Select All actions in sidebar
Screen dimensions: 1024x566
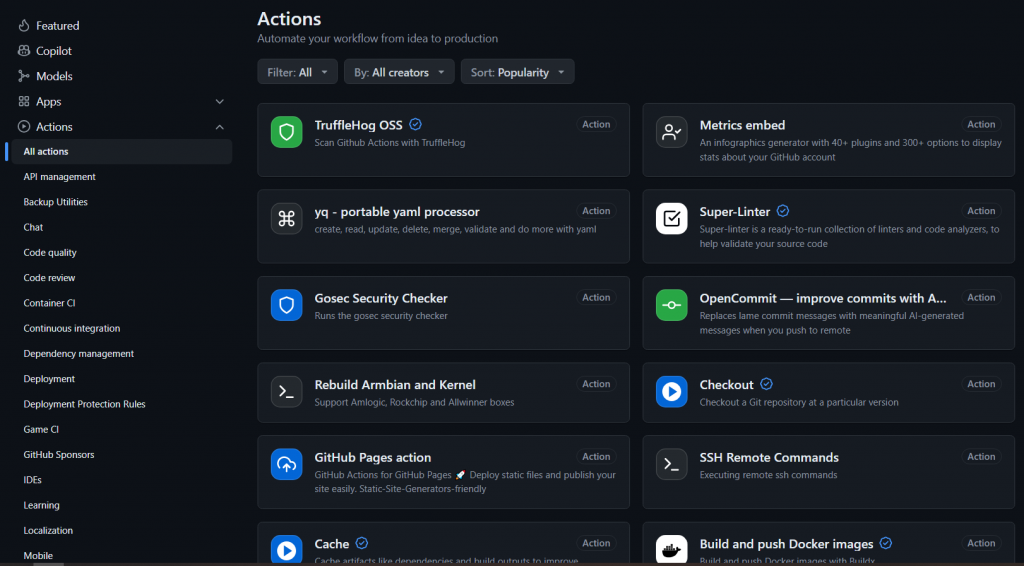pyautogui.click(x=121, y=151)
